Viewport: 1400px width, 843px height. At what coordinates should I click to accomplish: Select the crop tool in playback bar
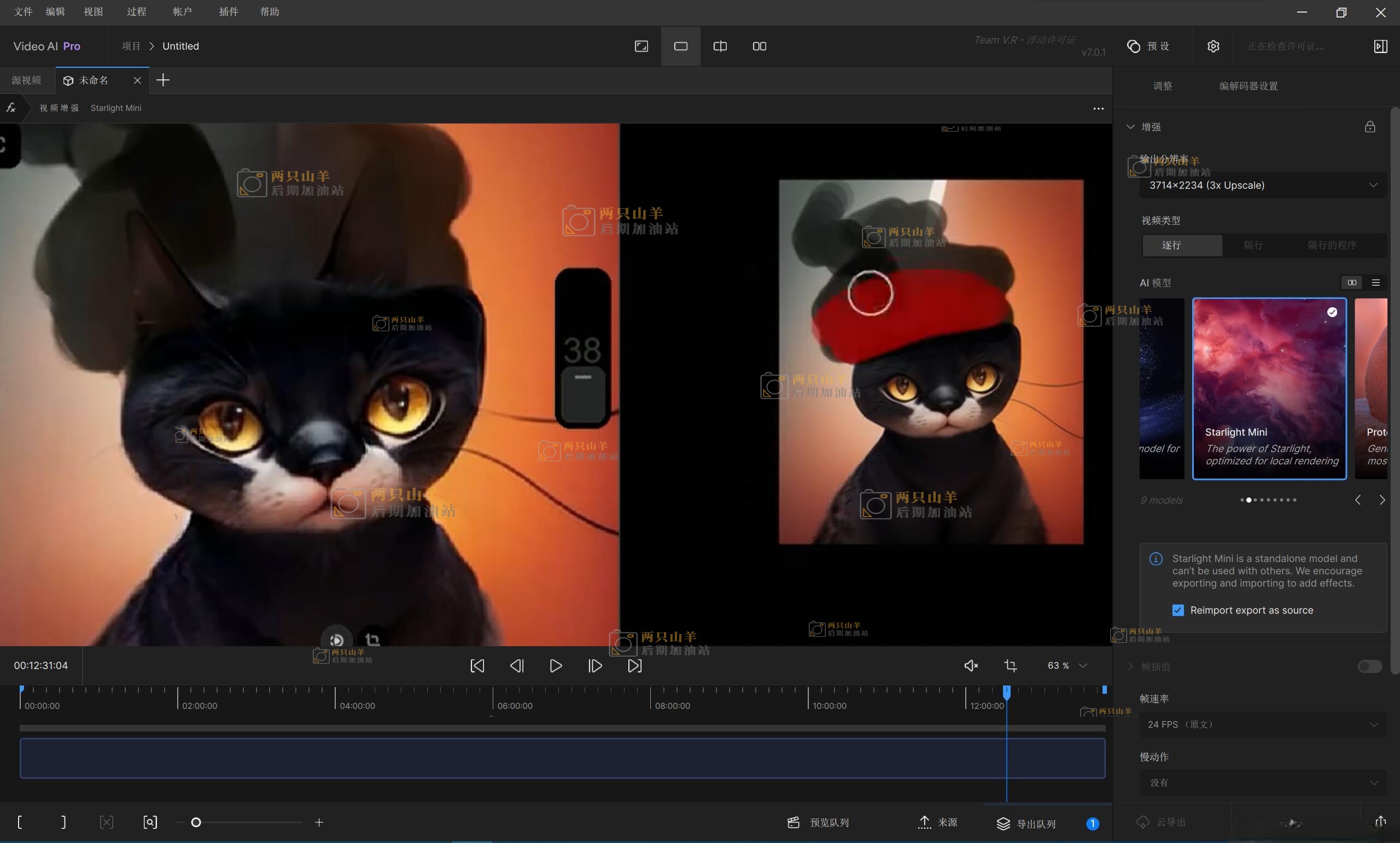(1010, 665)
